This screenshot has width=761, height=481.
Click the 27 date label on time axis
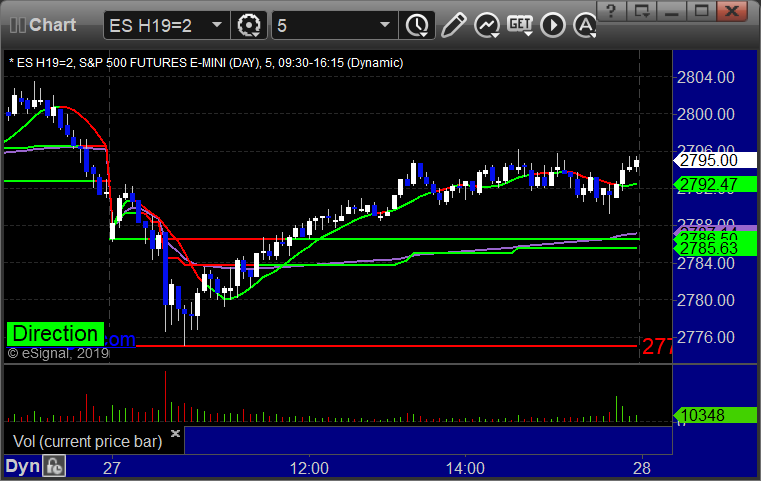coord(112,468)
